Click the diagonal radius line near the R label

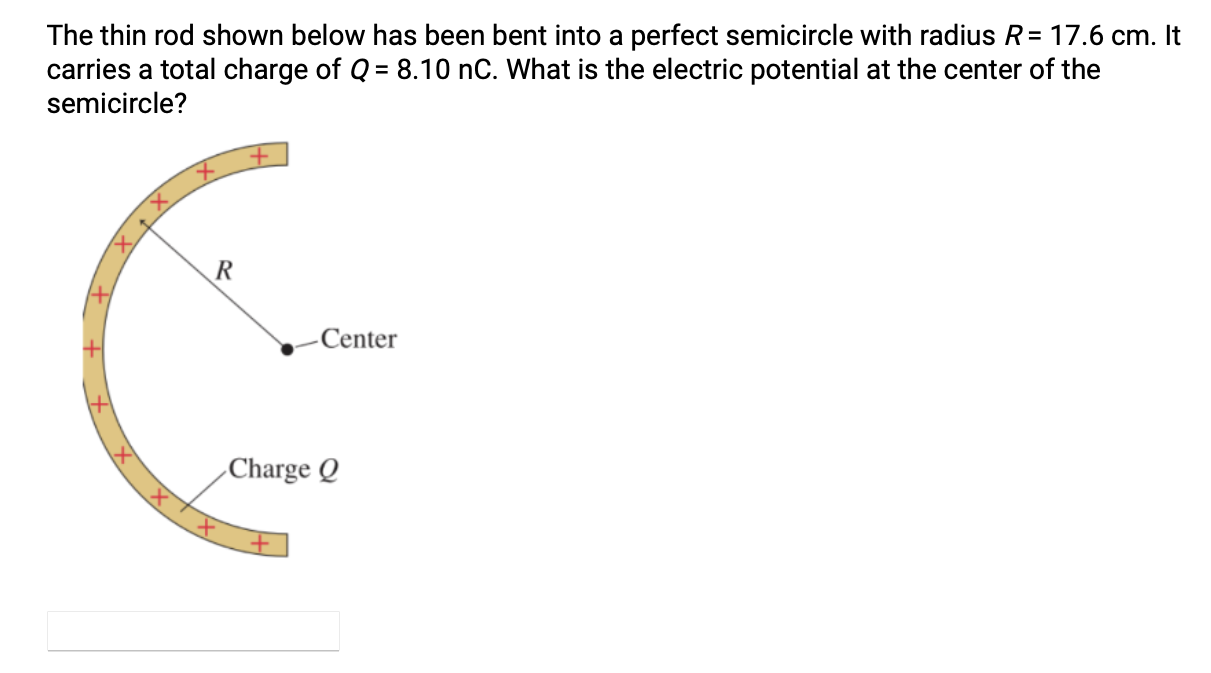coord(213,286)
